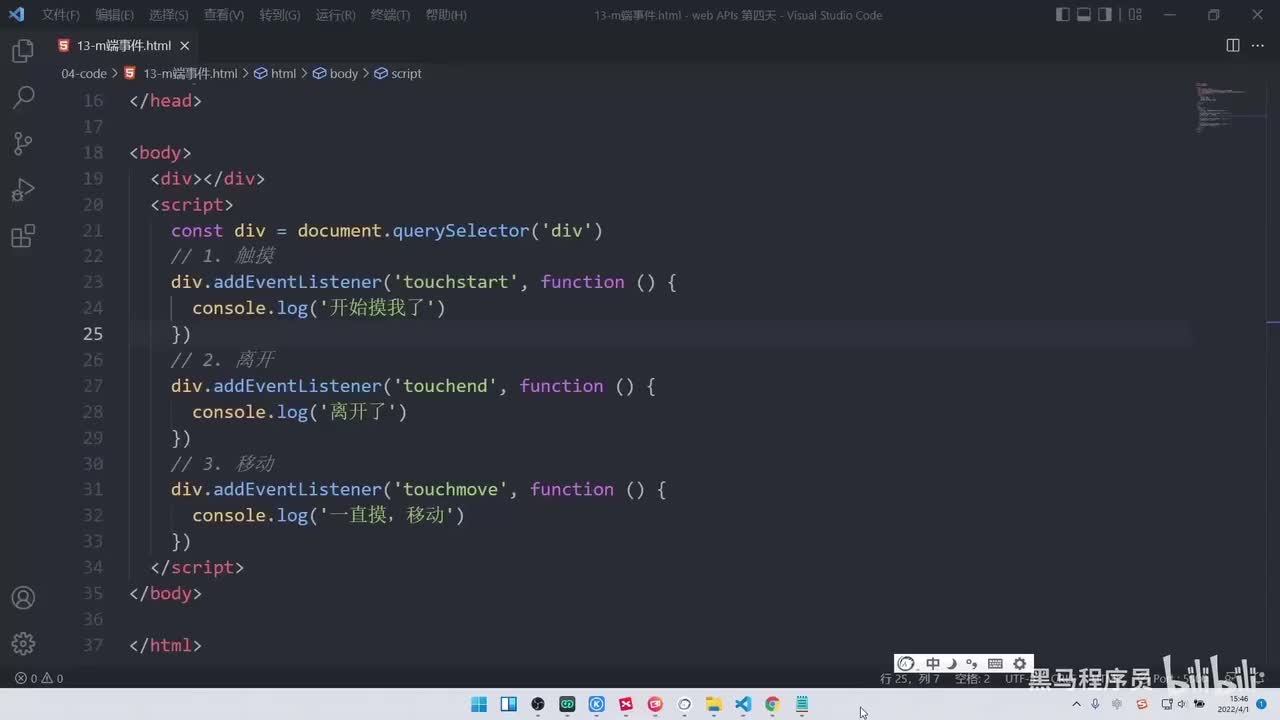The height and width of the screenshot is (720, 1280).
Task: Click the closing </html> tag
Action: click(166, 645)
